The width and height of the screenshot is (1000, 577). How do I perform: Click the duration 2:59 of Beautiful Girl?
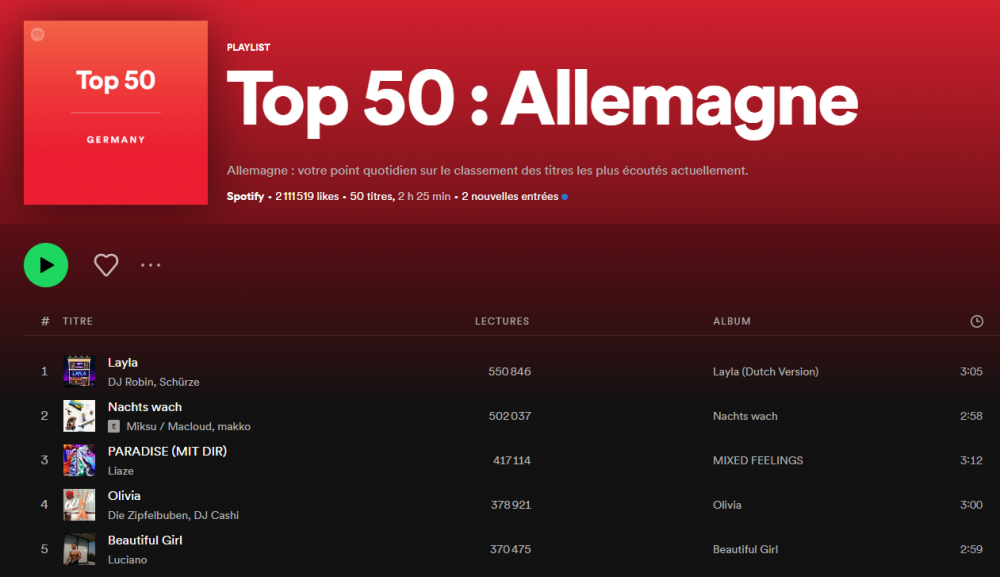pos(971,550)
